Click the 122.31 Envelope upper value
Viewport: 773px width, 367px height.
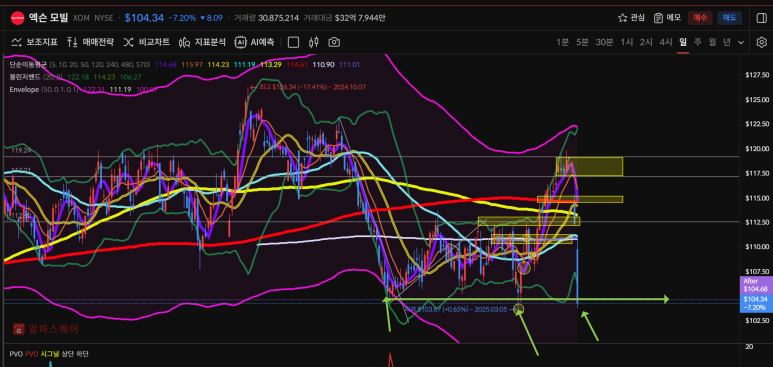93,90
